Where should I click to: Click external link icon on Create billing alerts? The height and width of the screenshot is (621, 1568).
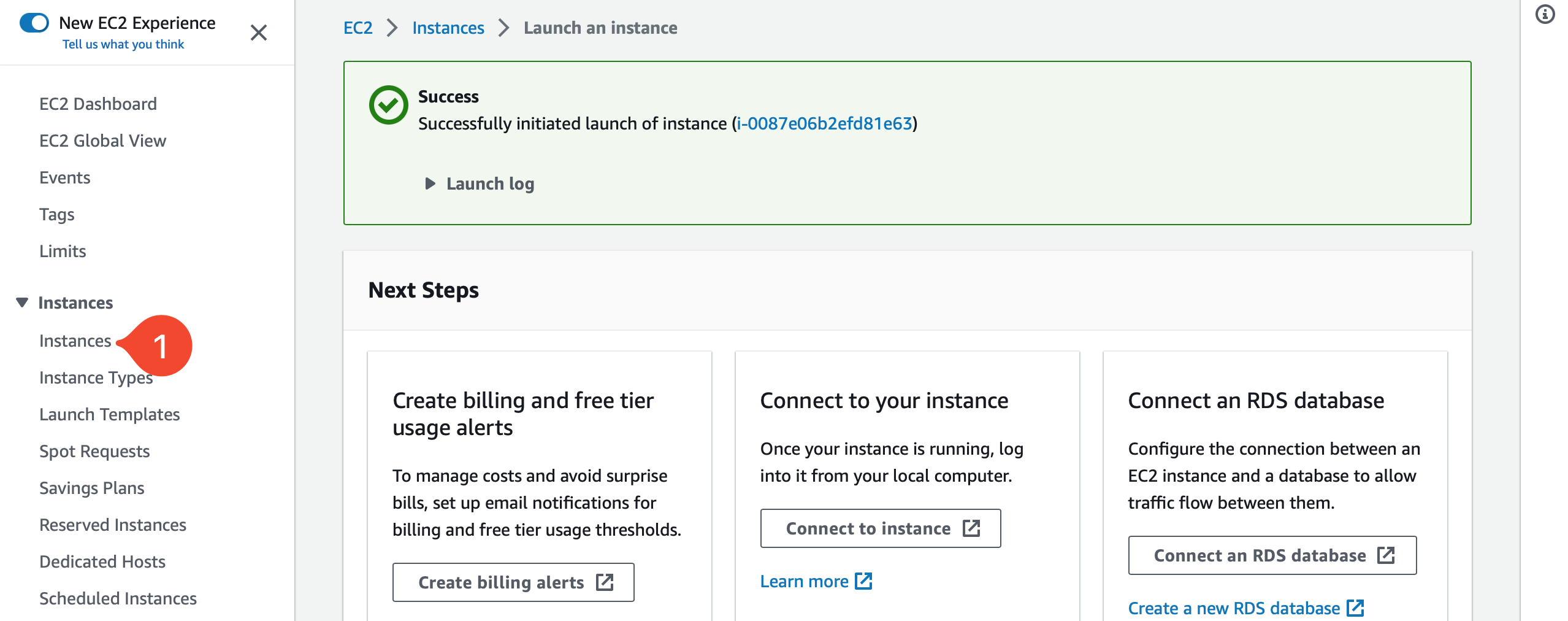pyautogui.click(x=606, y=582)
